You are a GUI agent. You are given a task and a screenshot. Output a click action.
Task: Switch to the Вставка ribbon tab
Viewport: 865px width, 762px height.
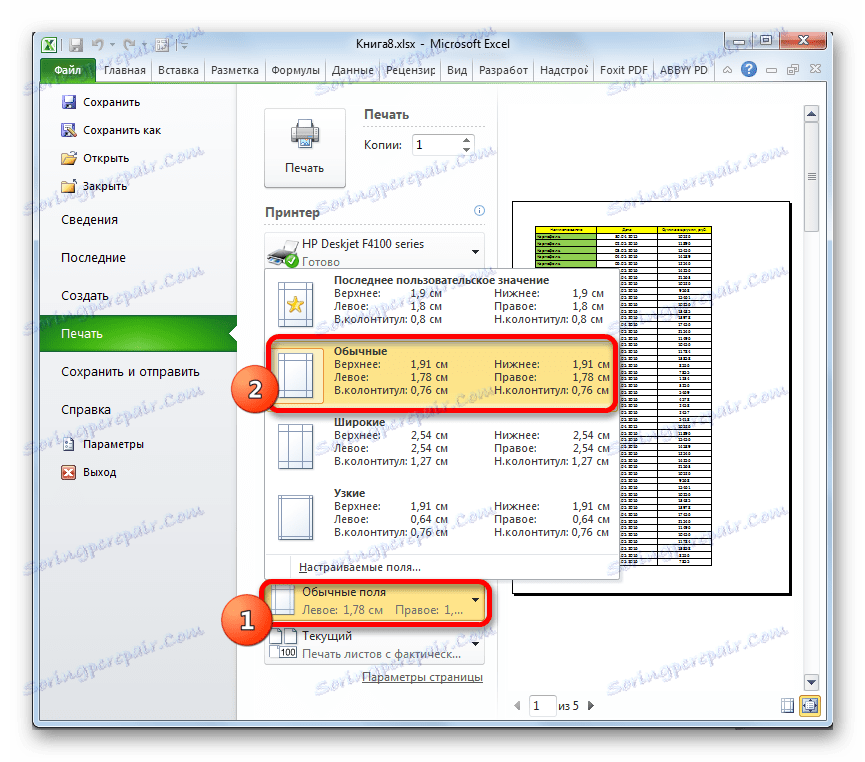(x=178, y=70)
